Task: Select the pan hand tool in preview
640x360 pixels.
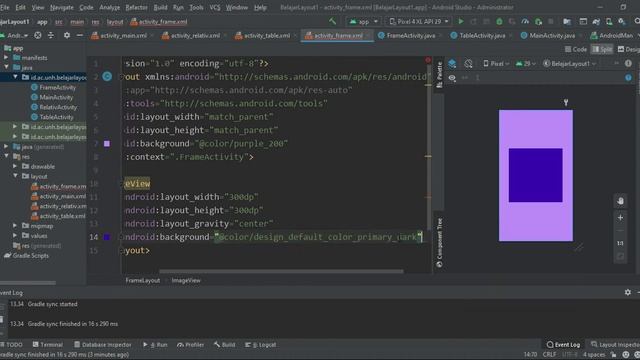Action: (620, 201)
